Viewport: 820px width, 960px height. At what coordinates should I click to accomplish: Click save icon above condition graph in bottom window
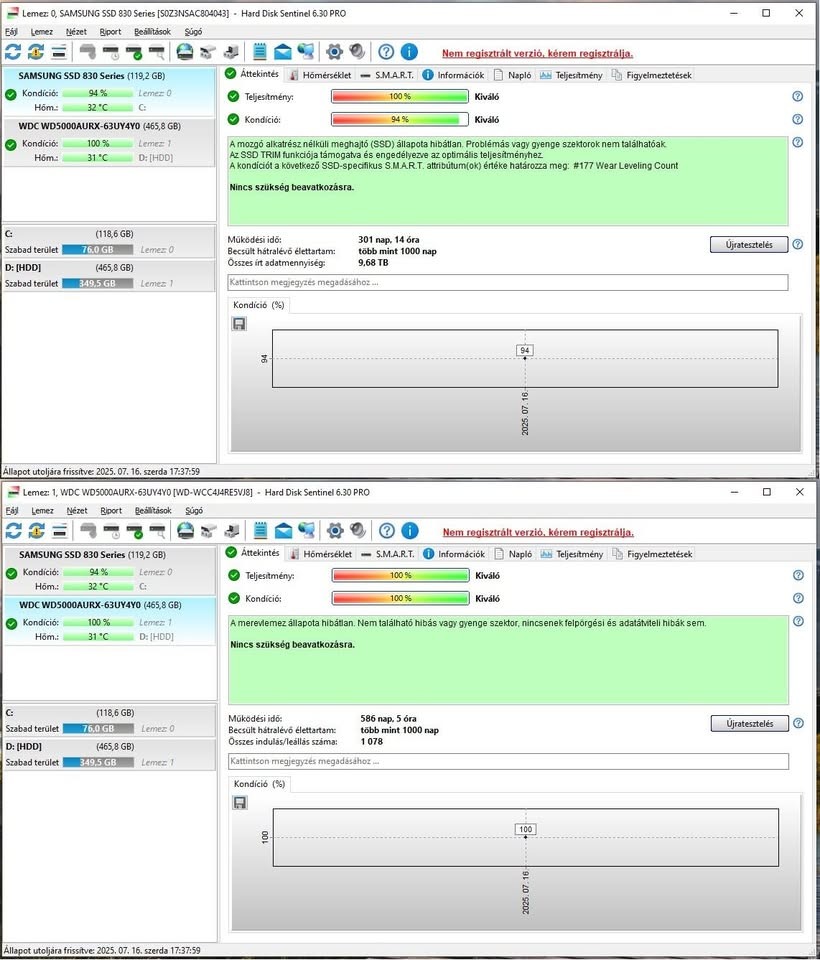[239, 802]
